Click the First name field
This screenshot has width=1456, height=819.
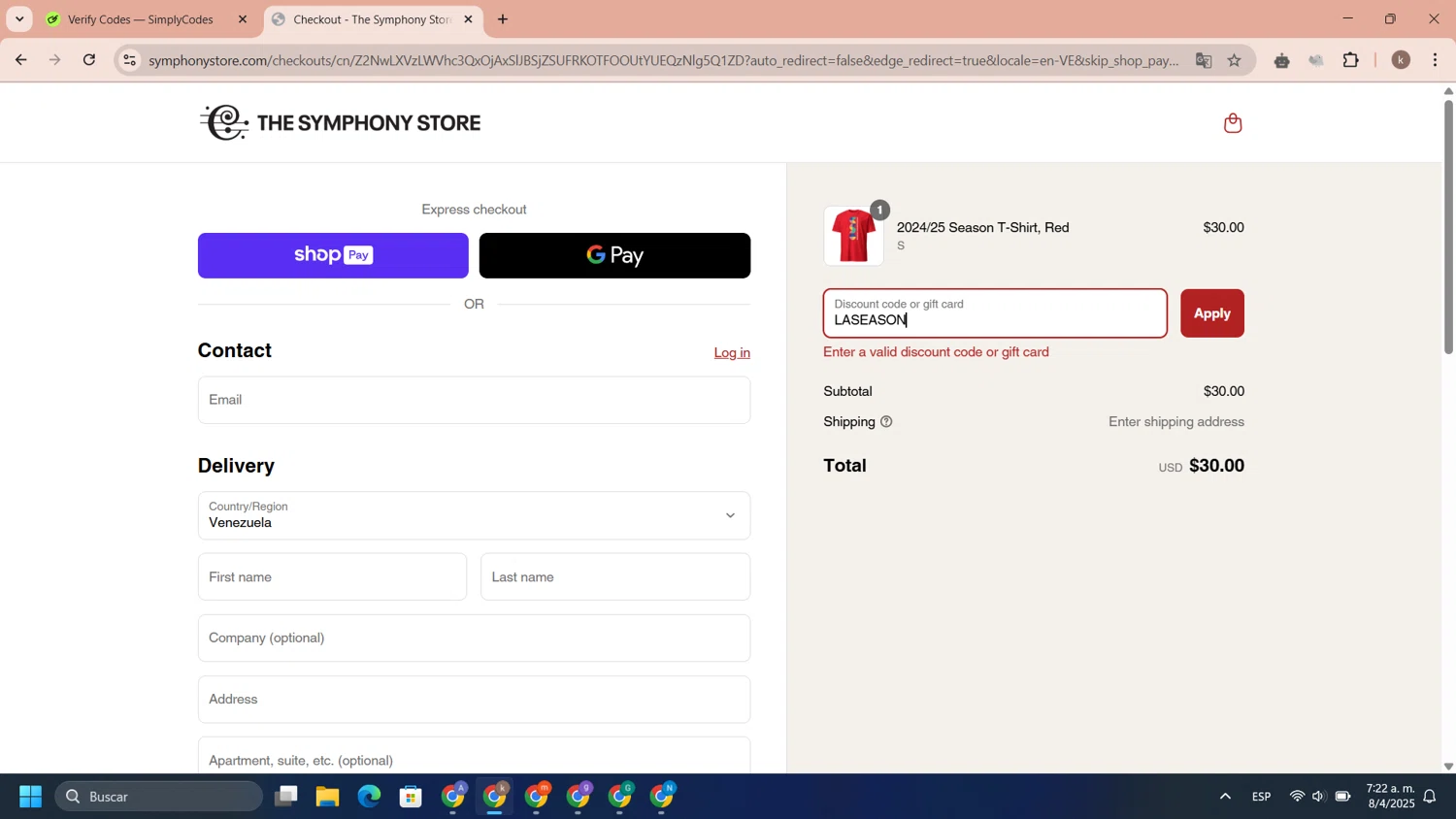coord(332,576)
